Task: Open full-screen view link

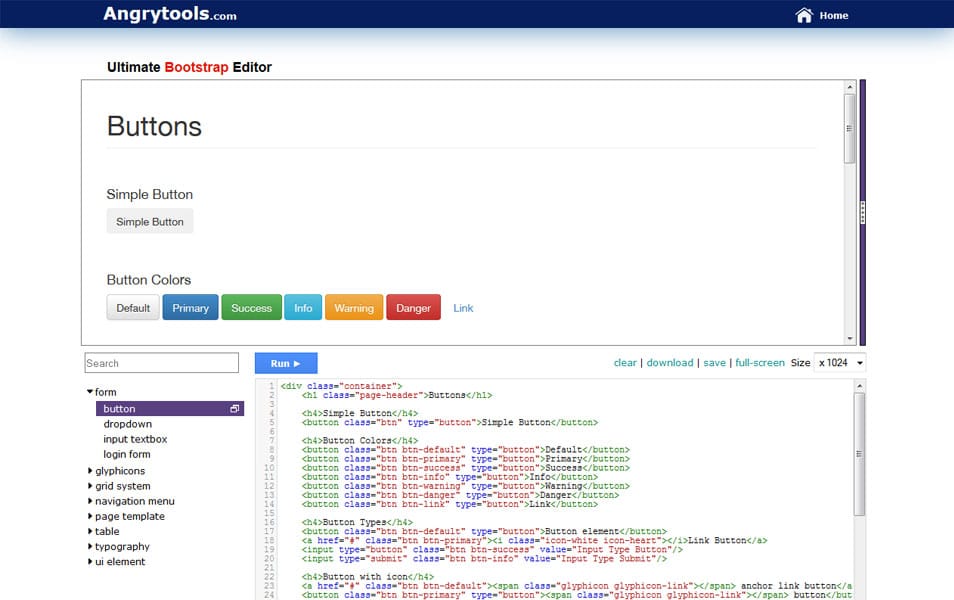Action: tap(760, 363)
